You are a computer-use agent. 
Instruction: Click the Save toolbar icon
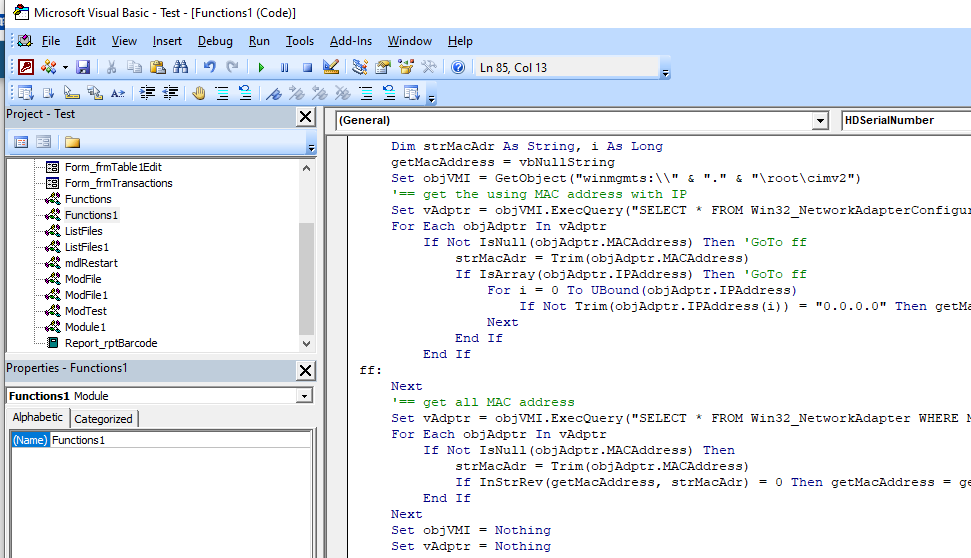pos(83,67)
